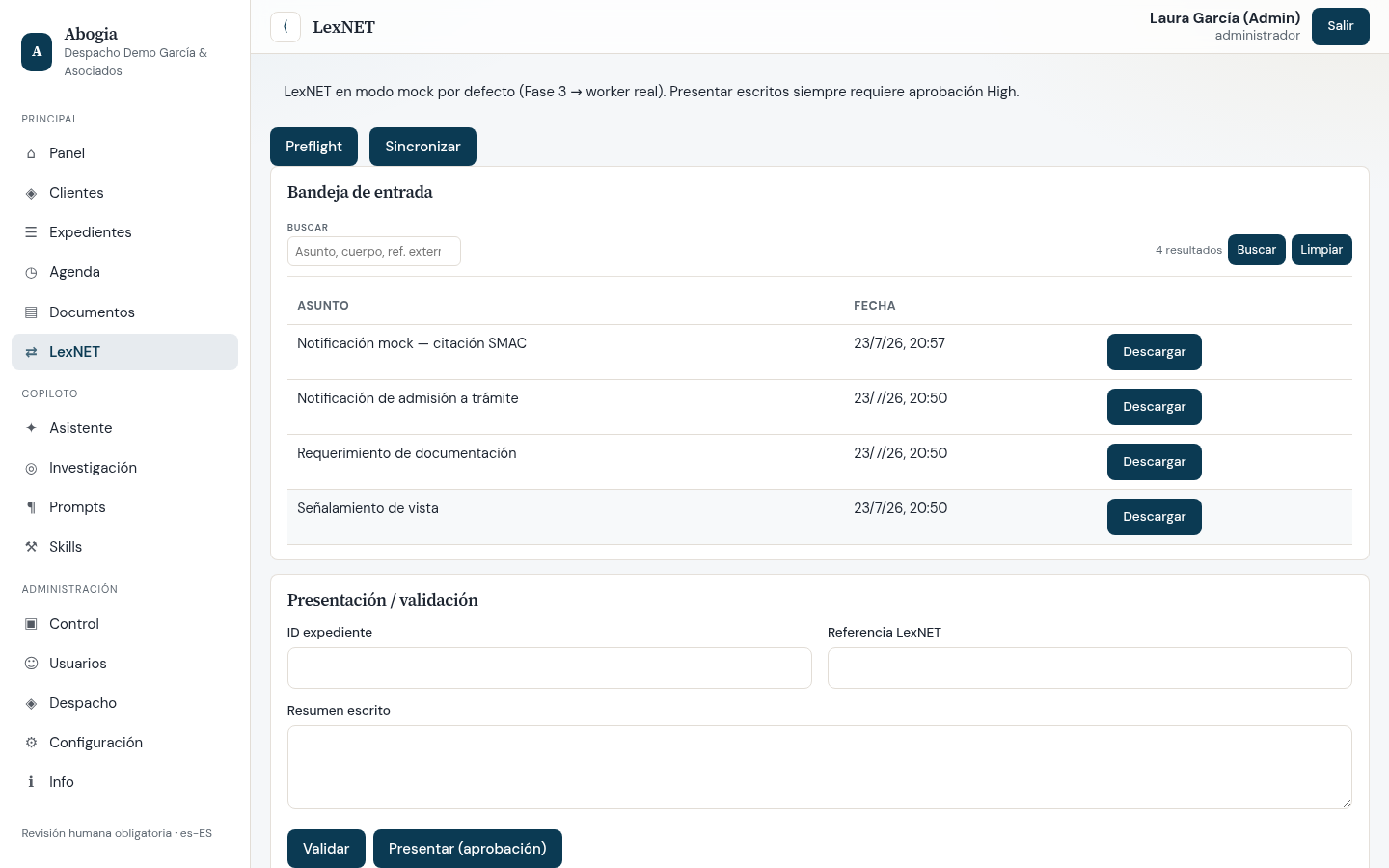
Task: Click the Asistente sparkle icon
Action: [31, 428]
